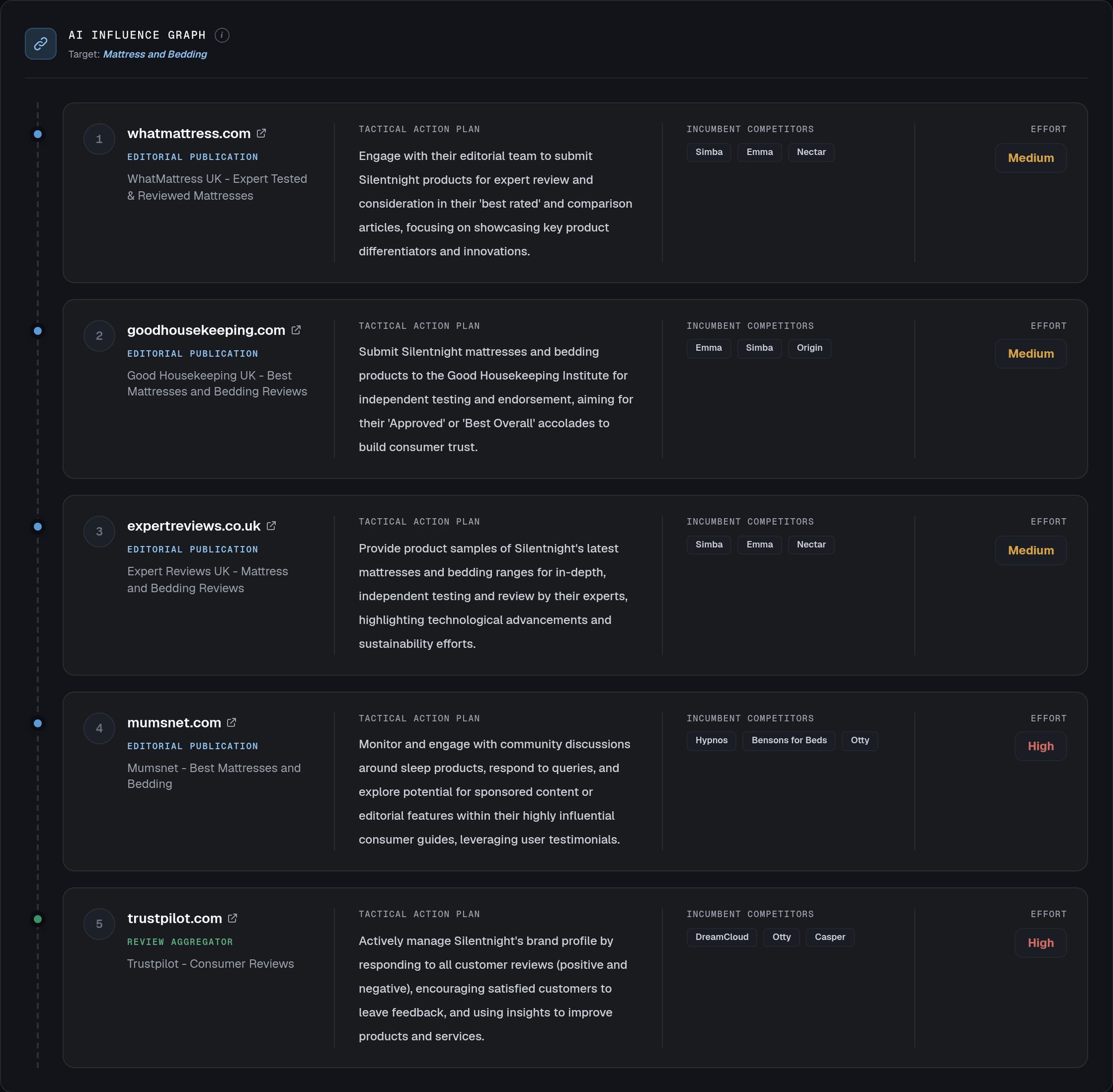This screenshot has width=1113, height=1092.
Task: Select the DreamCloud competitor tag
Action: [x=721, y=937]
